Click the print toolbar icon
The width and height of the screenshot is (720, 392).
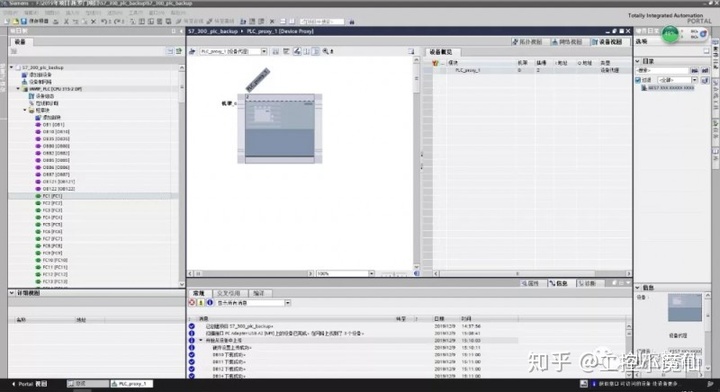point(56,22)
